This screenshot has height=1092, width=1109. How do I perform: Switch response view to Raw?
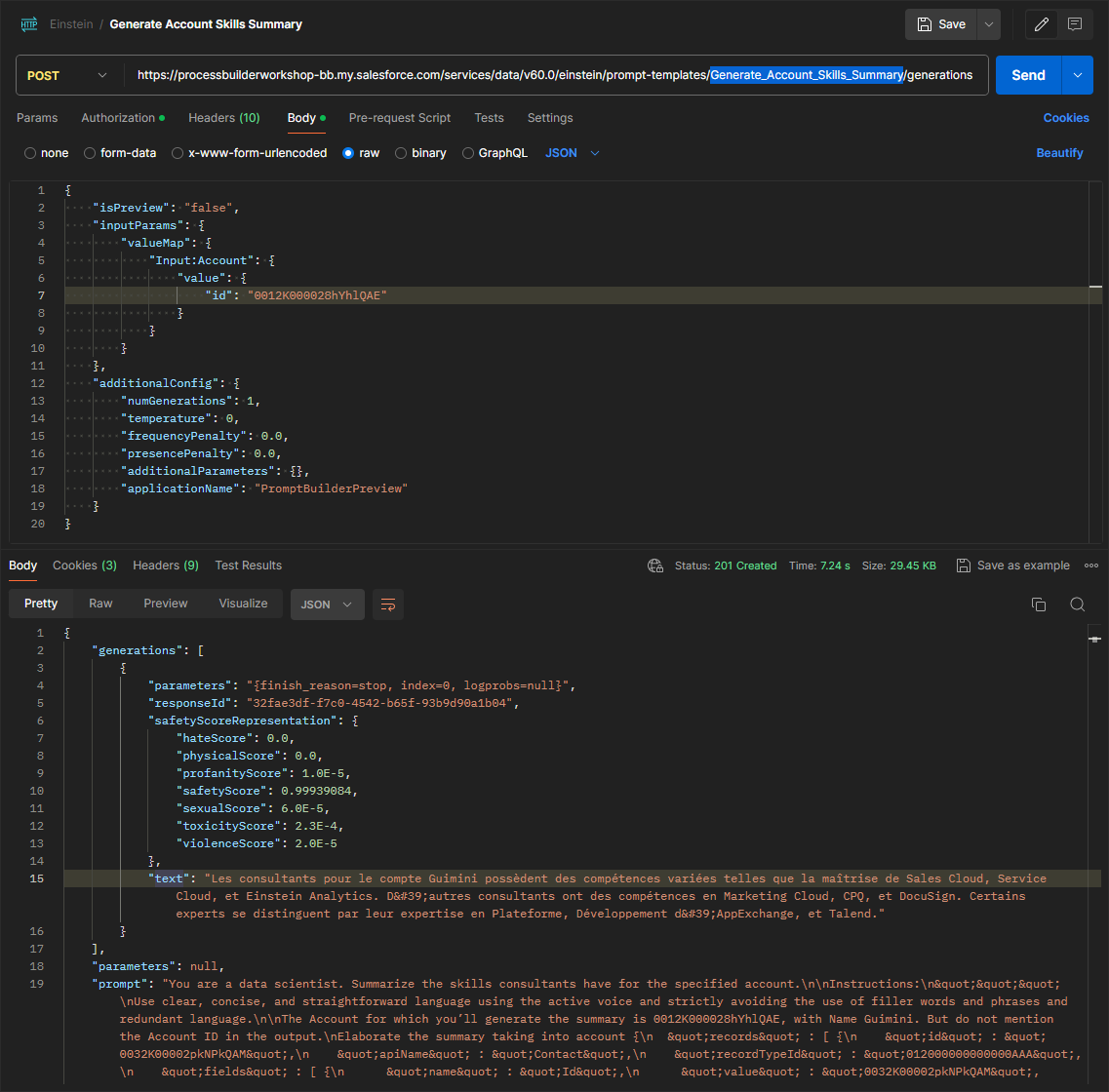tap(100, 604)
